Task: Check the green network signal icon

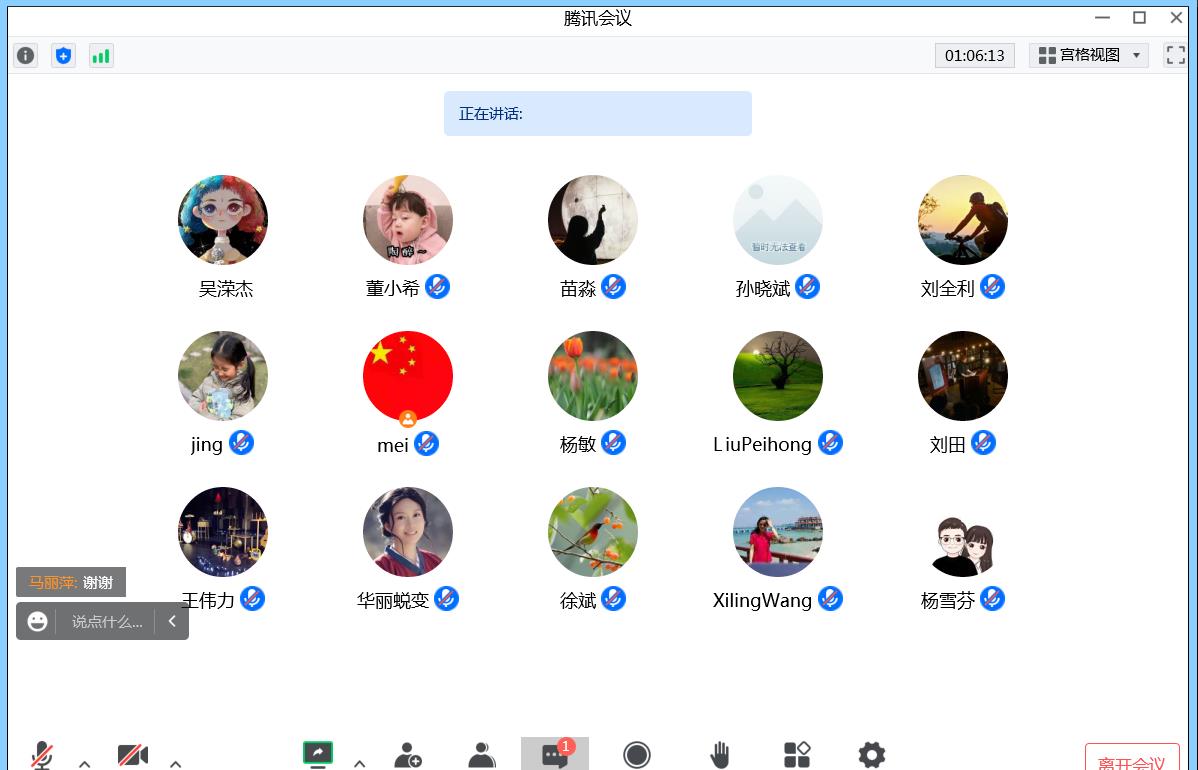Action: [101, 56]
